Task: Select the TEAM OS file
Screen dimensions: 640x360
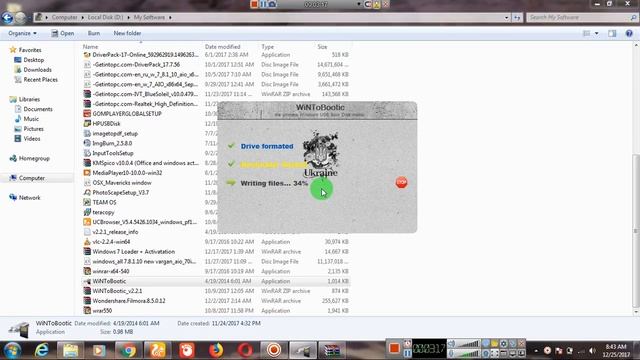Action: click(x=104, y=202)
